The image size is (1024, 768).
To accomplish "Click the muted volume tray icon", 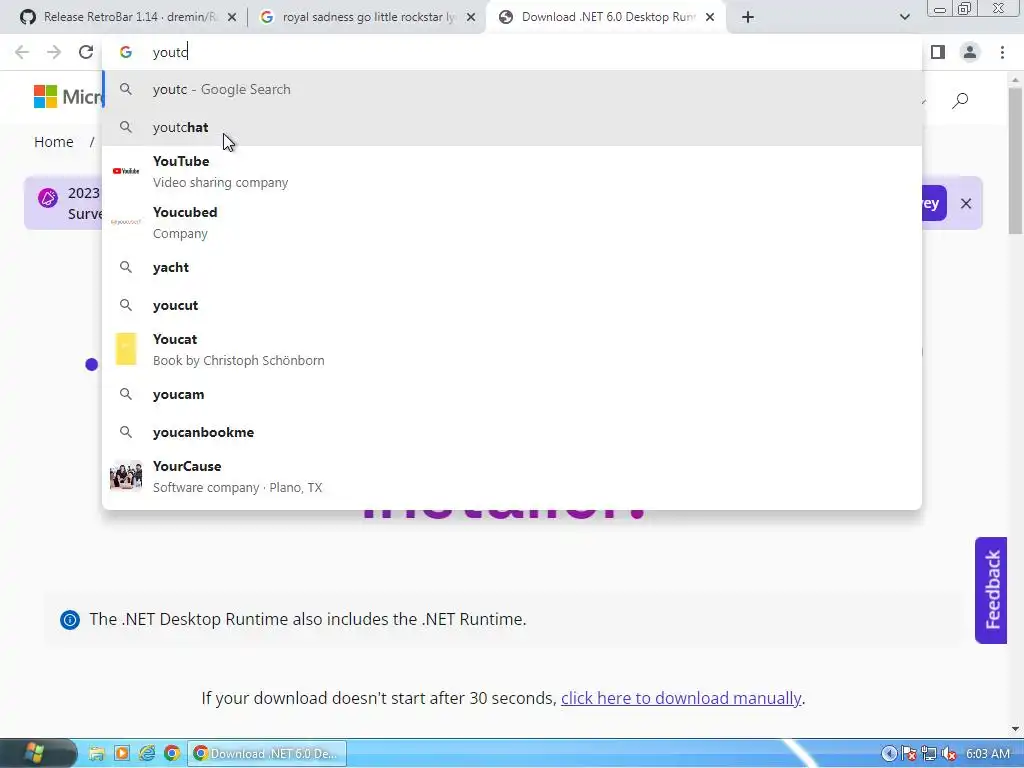I will [949, 754].
